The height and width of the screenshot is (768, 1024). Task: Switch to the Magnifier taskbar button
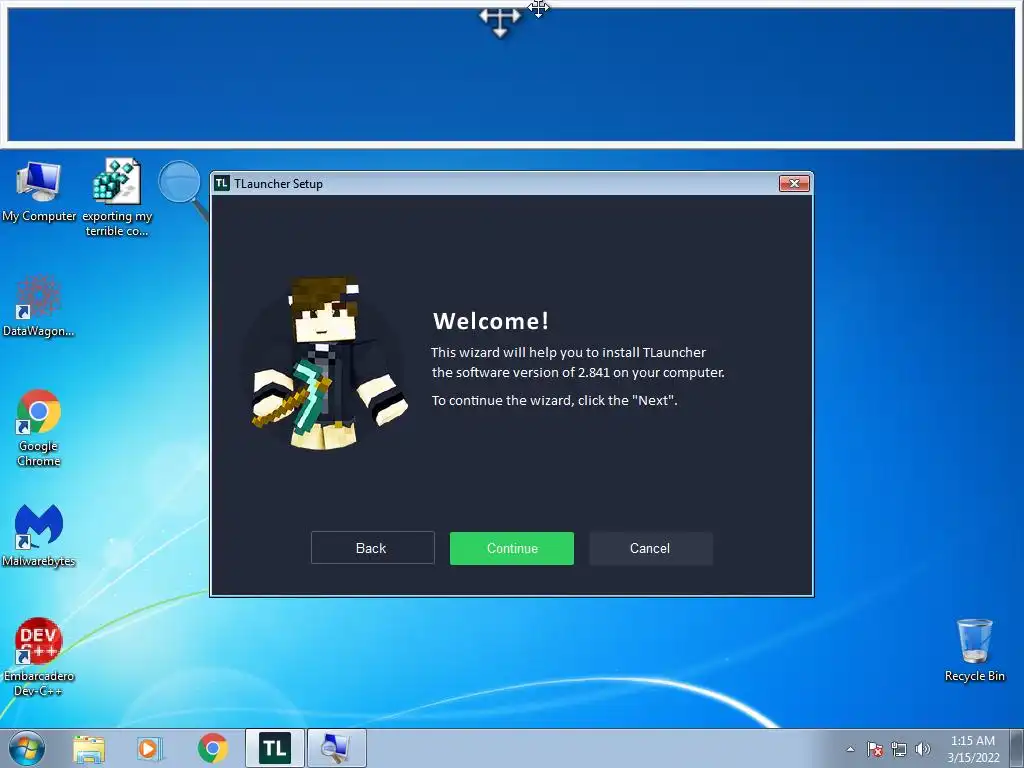[x=336, y=748]
